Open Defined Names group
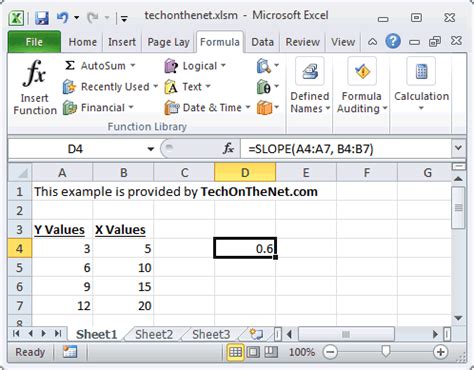Image resolution: width=474 pixels, height=370 pixels. pos(310,86)
